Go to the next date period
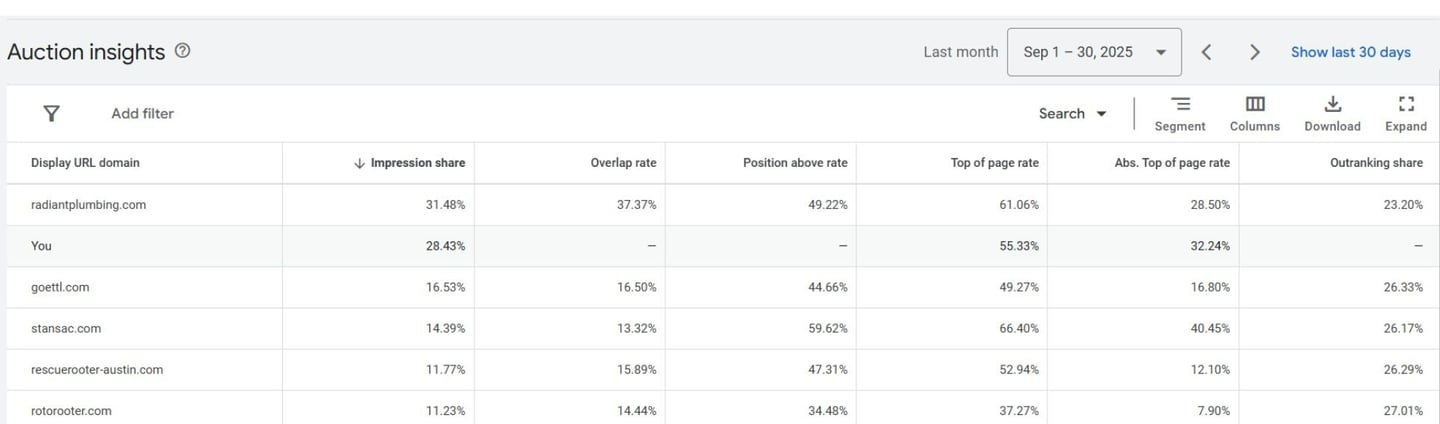The width and height of the screenshot is (1440, 424). (1255, 52)
